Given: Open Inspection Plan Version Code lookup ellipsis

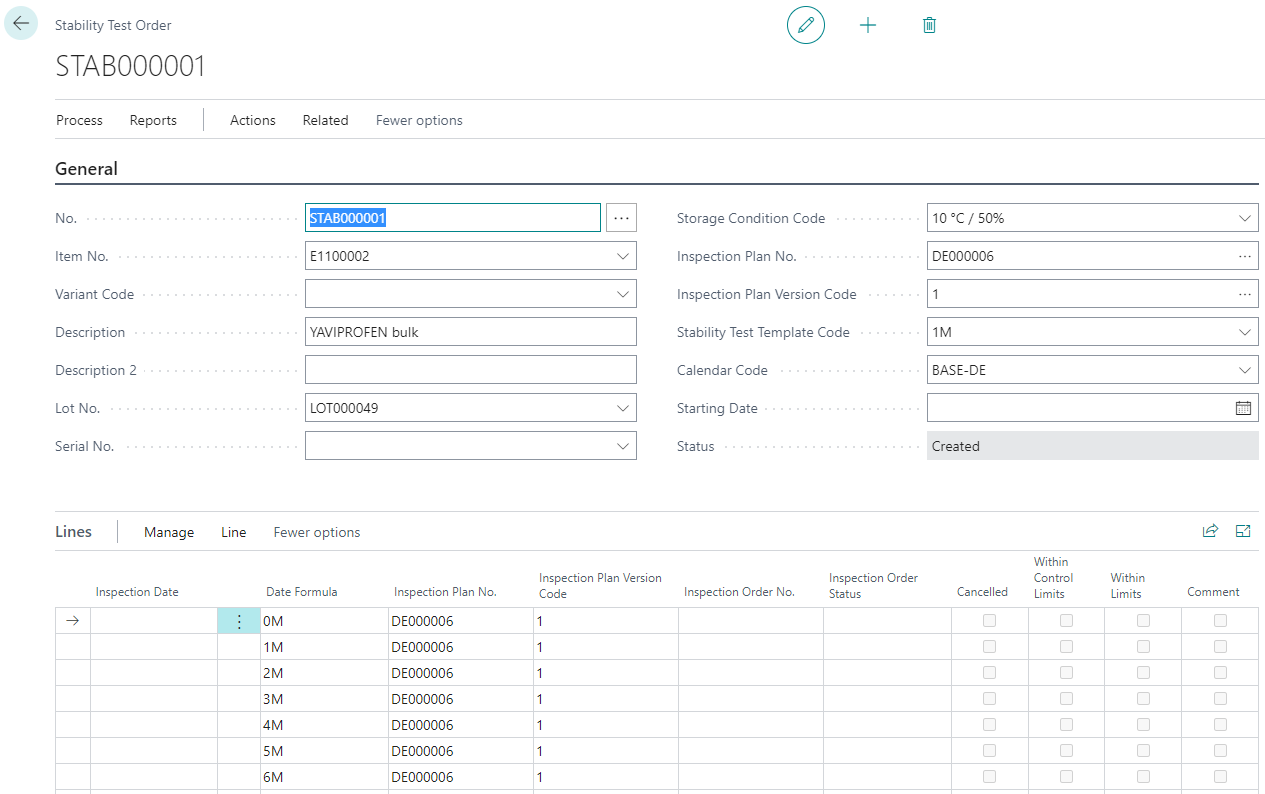Looking at the screenshot, I should (x=1245, y=294).
